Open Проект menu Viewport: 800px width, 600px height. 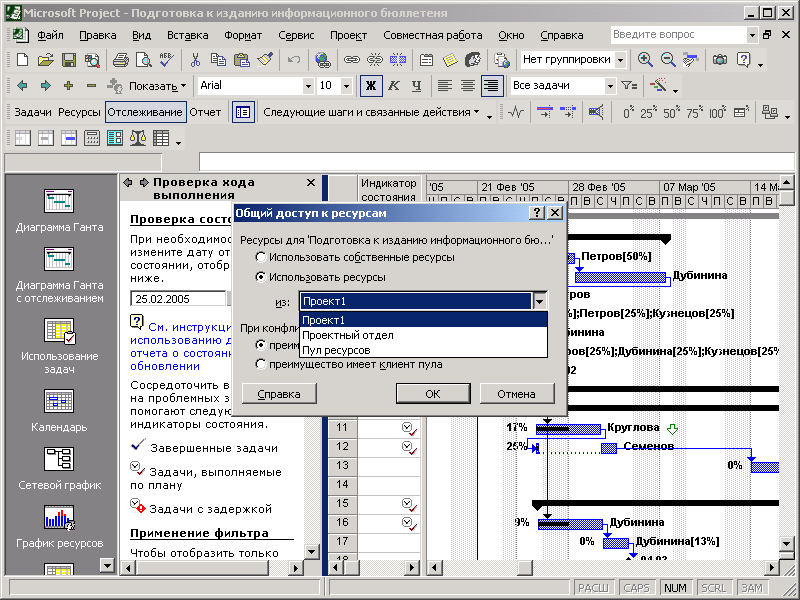coord(348,35)
